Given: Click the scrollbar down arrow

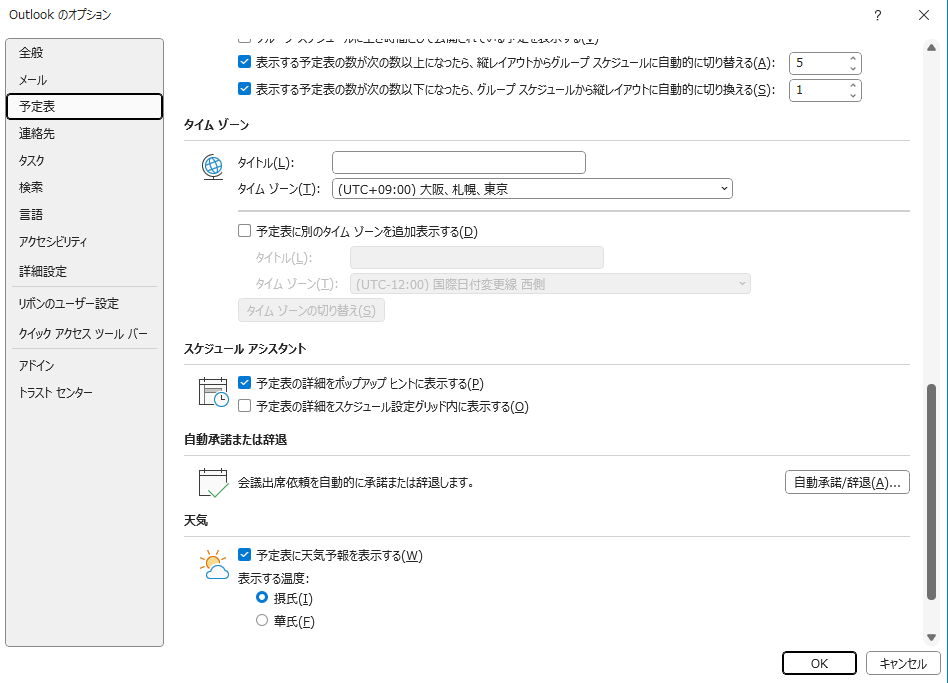Looking at the screenshot, I should [x=931, y=637].
